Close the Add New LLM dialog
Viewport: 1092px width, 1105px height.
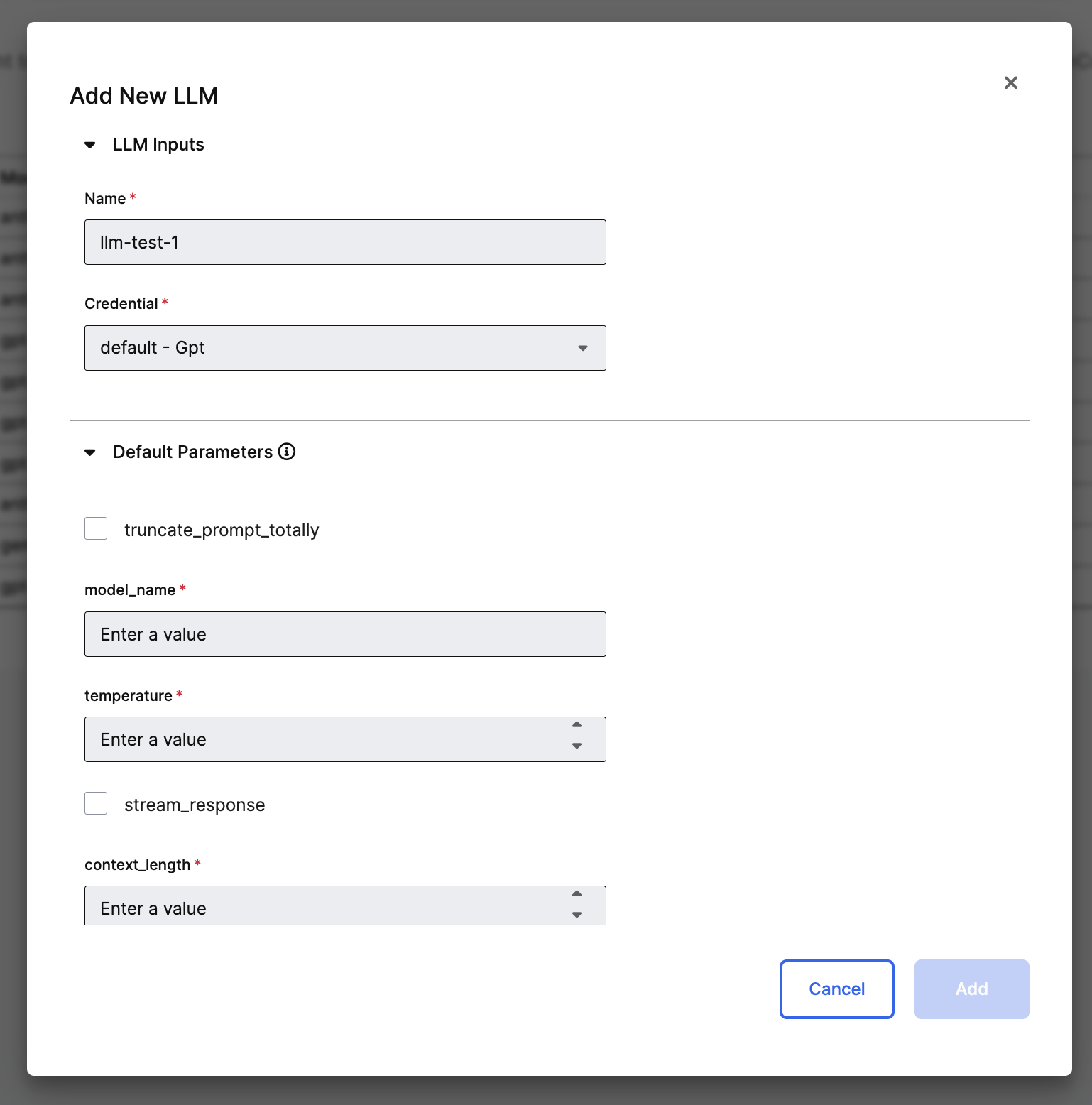coord(1010,83)
